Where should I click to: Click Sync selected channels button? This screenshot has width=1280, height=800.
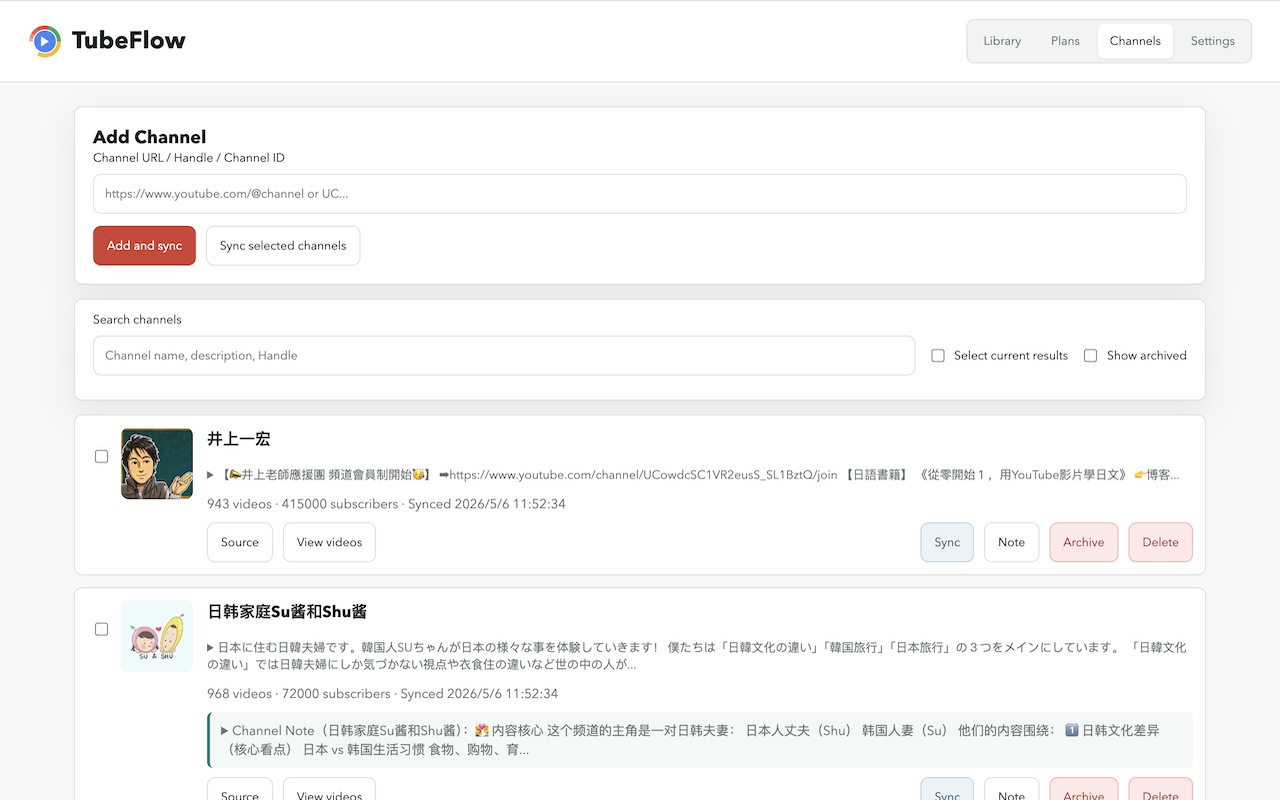[283, 246]
